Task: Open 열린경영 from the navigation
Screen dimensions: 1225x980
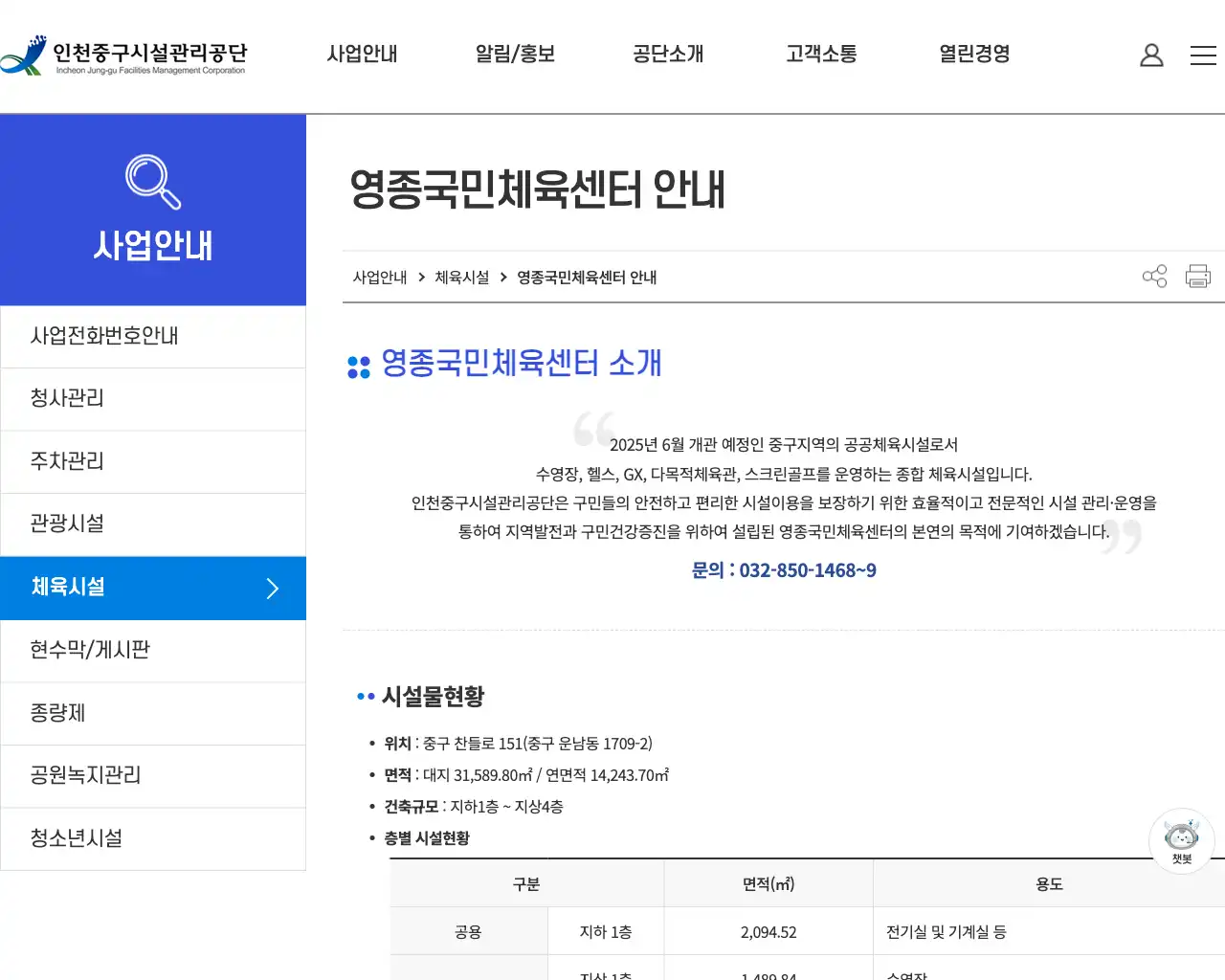Action: [x=973, y=55]
